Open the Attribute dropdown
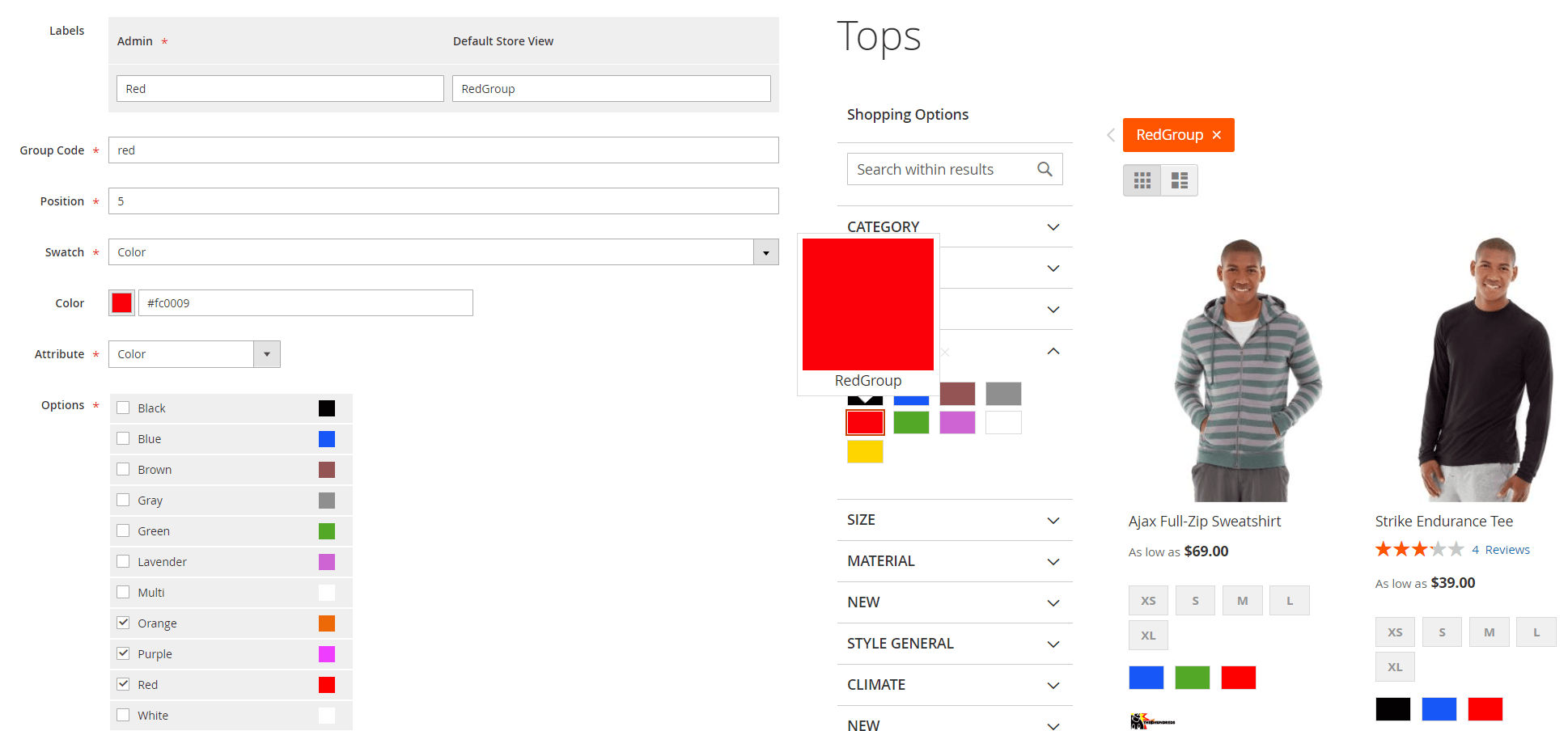Viewport: 1568px width, 731px height. (x=267, y=354)
